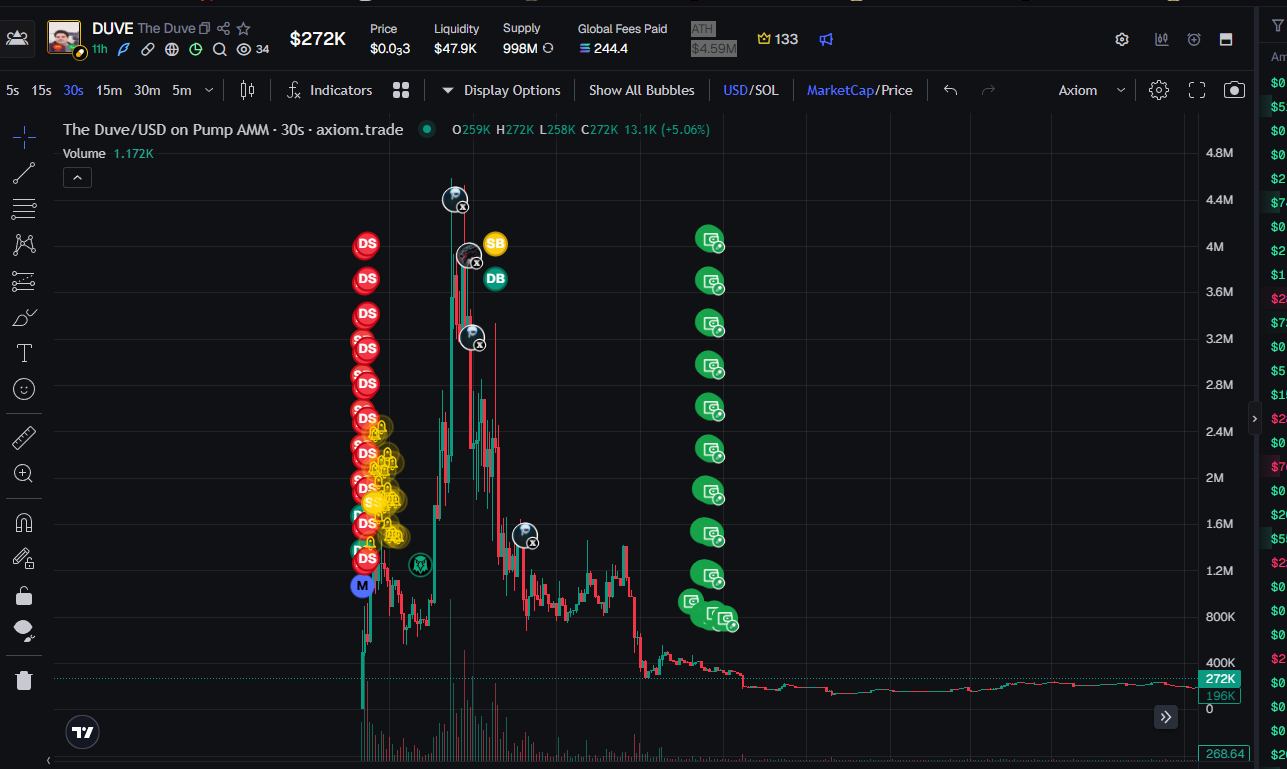
Task: Select the 5s timeframe
Action: pyautogui.click(x=12, y=90)
